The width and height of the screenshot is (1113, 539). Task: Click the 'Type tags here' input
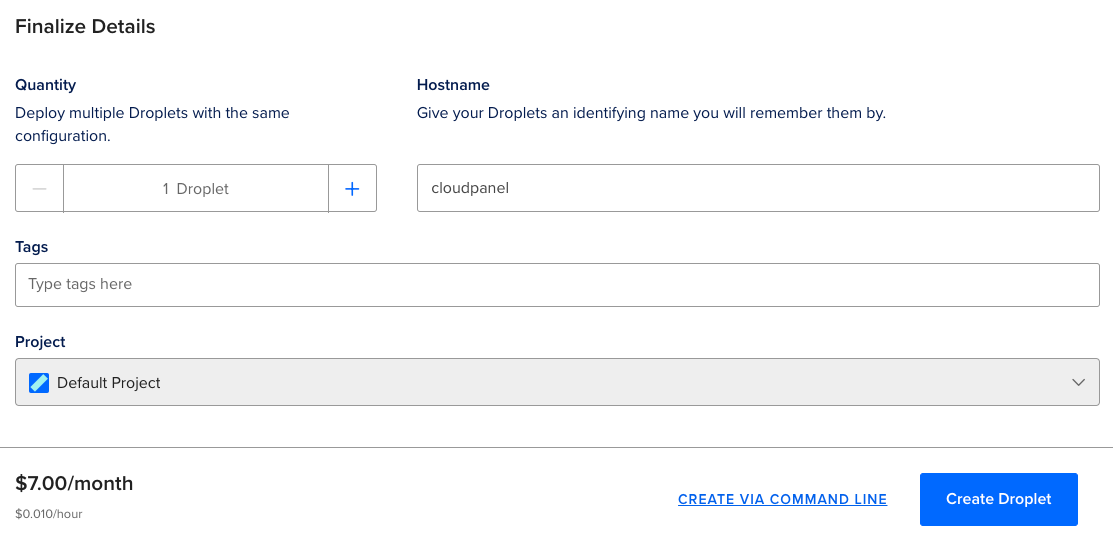click(557, 284)
